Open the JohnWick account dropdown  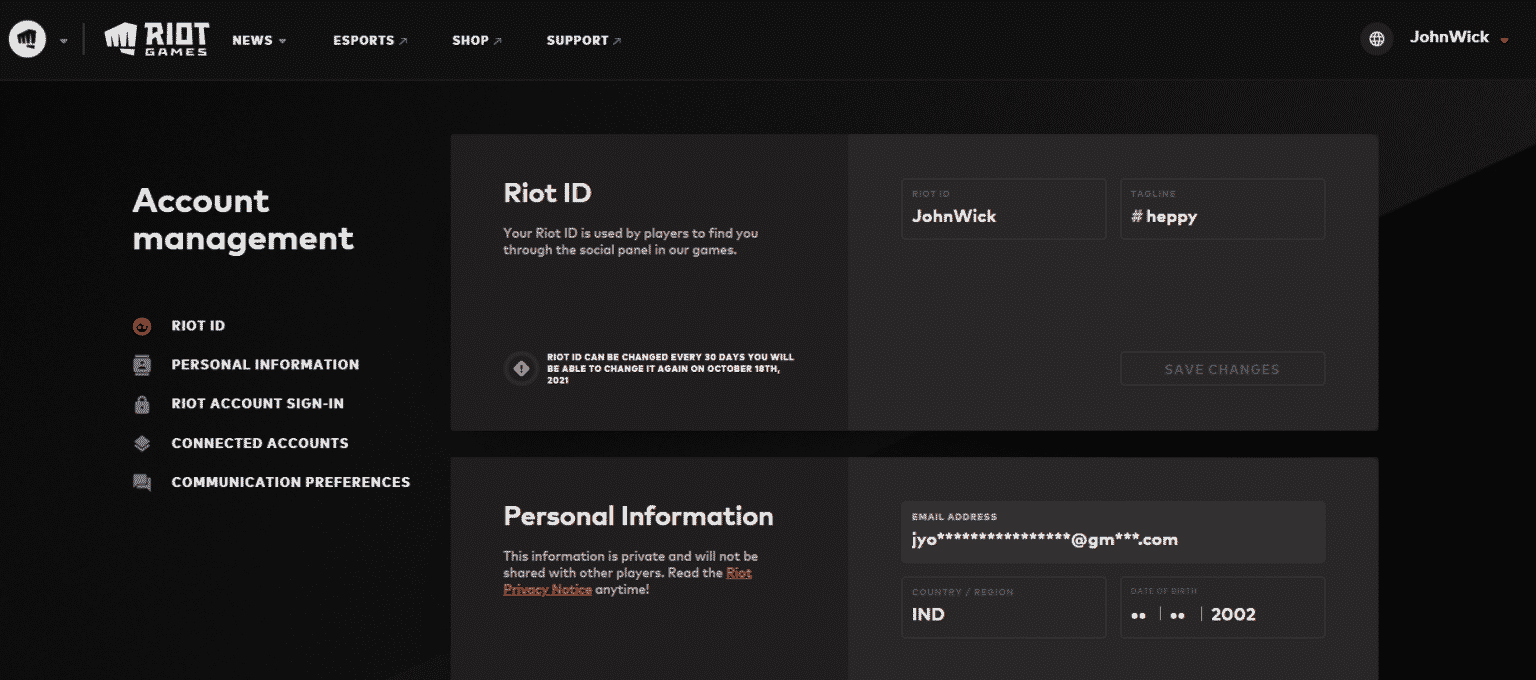[x=1459, y=38]
